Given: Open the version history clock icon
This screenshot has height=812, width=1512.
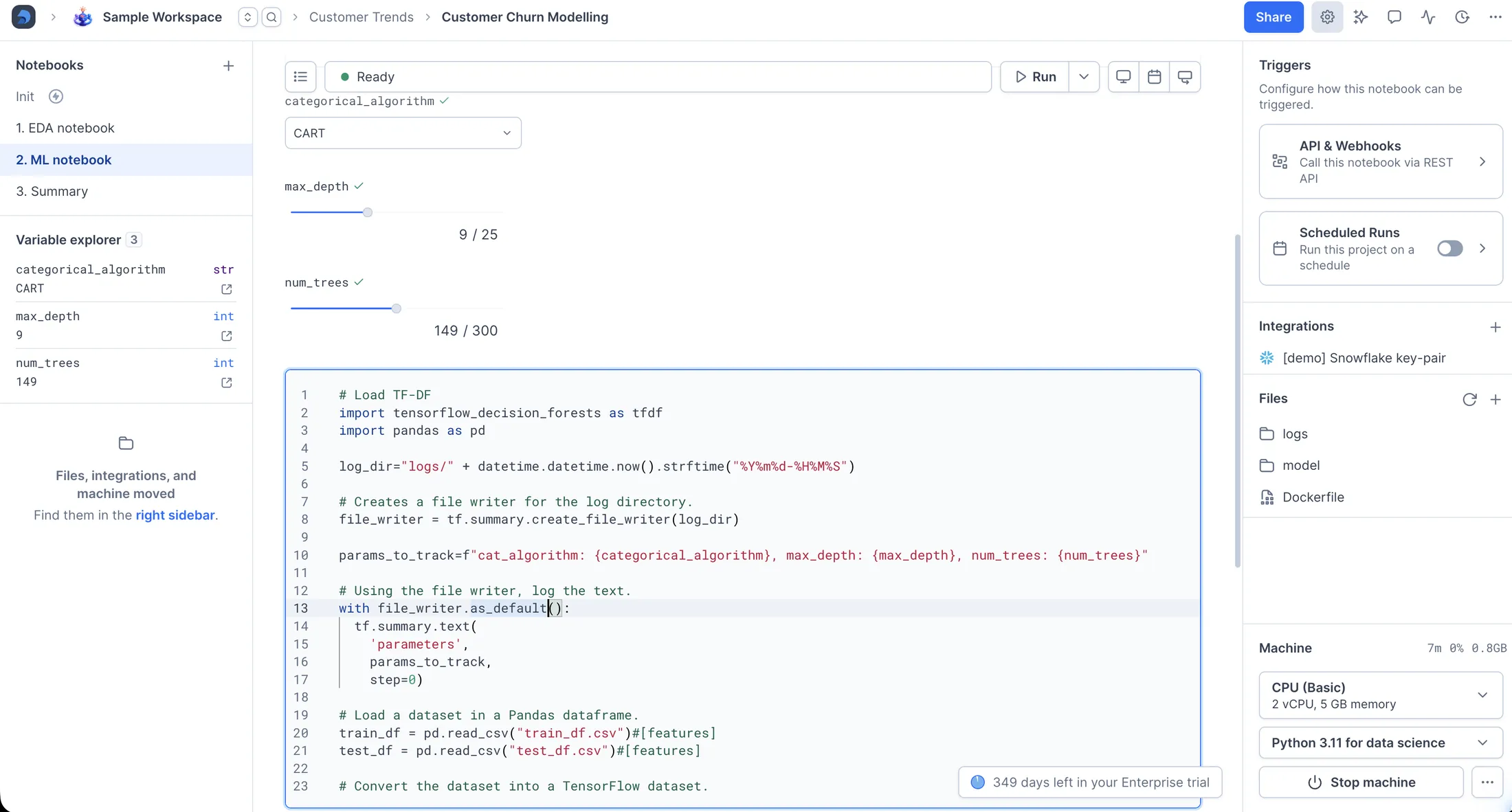Looking at the screenshot, I should 1462,17.
